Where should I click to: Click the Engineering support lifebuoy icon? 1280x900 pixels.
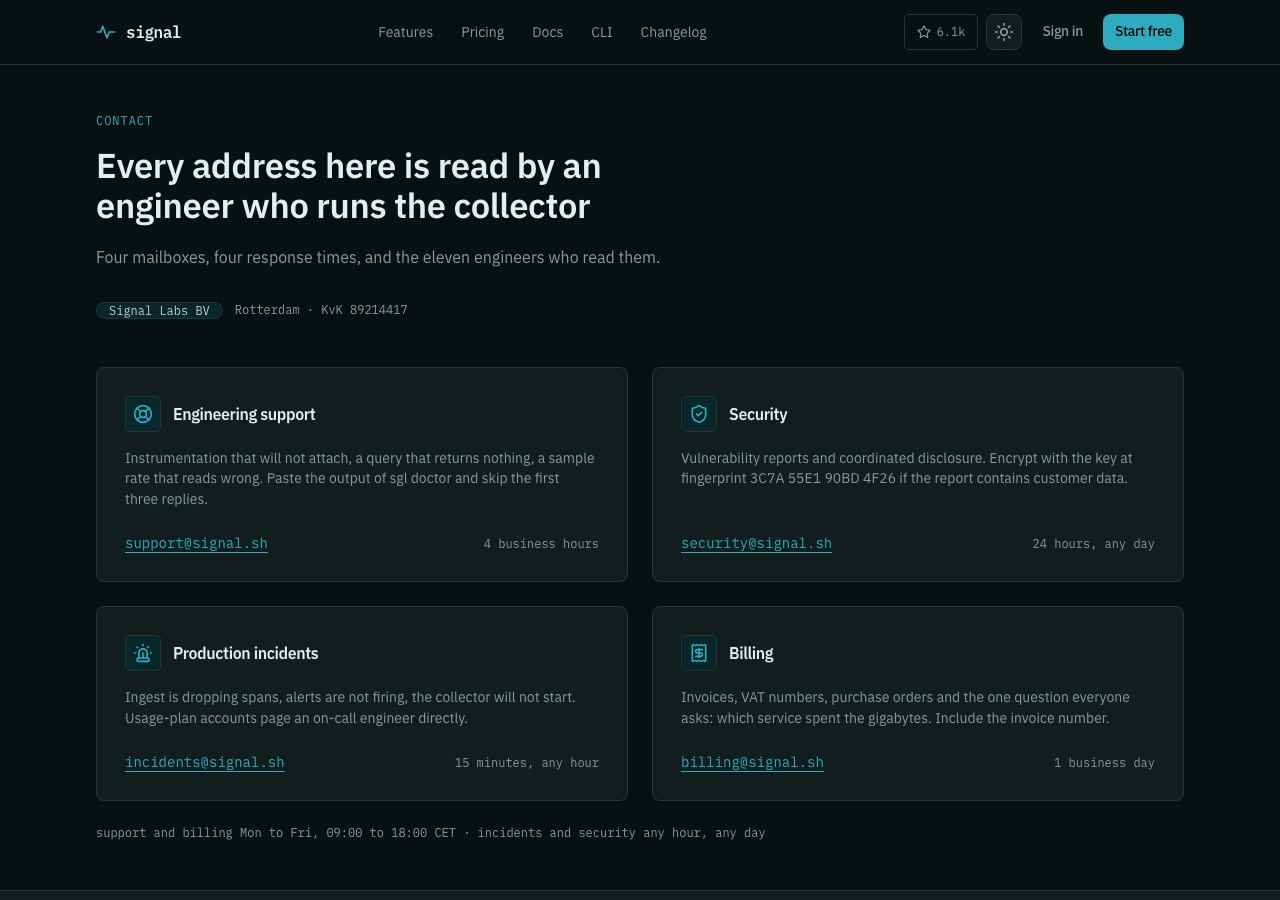(x=143, y=414)
